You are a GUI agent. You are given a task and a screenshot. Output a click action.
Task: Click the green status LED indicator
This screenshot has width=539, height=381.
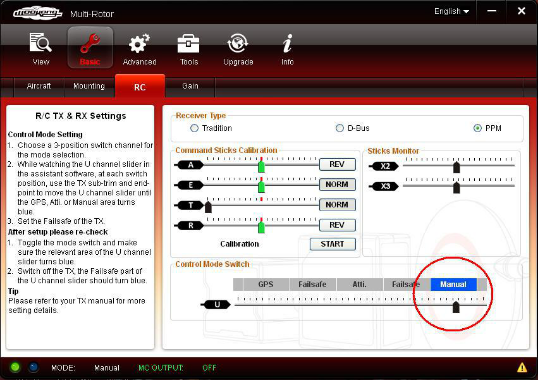[15, 367]
